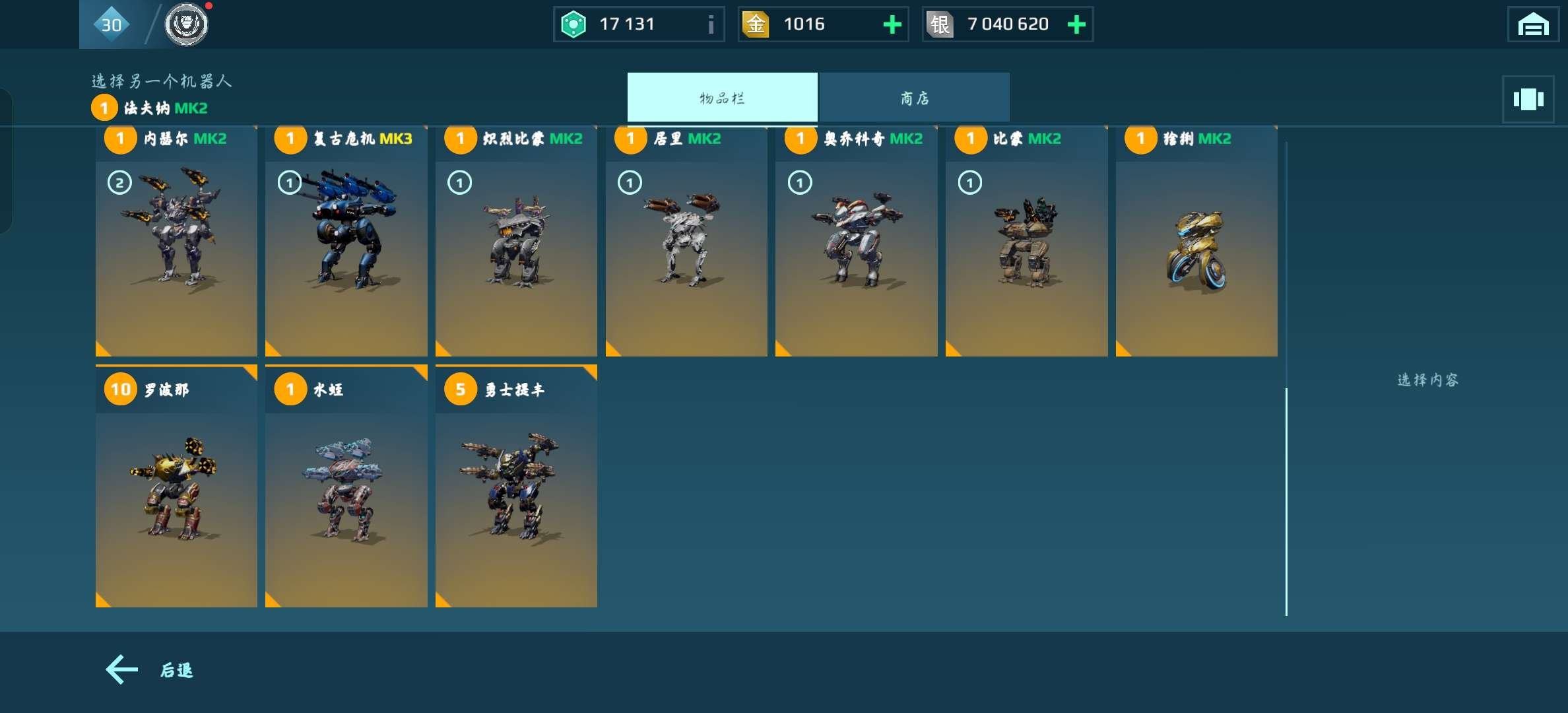The height and width of the screenshot is (713, 1568).
Task: Click the back arrow icon
Action: click(122, 669)
